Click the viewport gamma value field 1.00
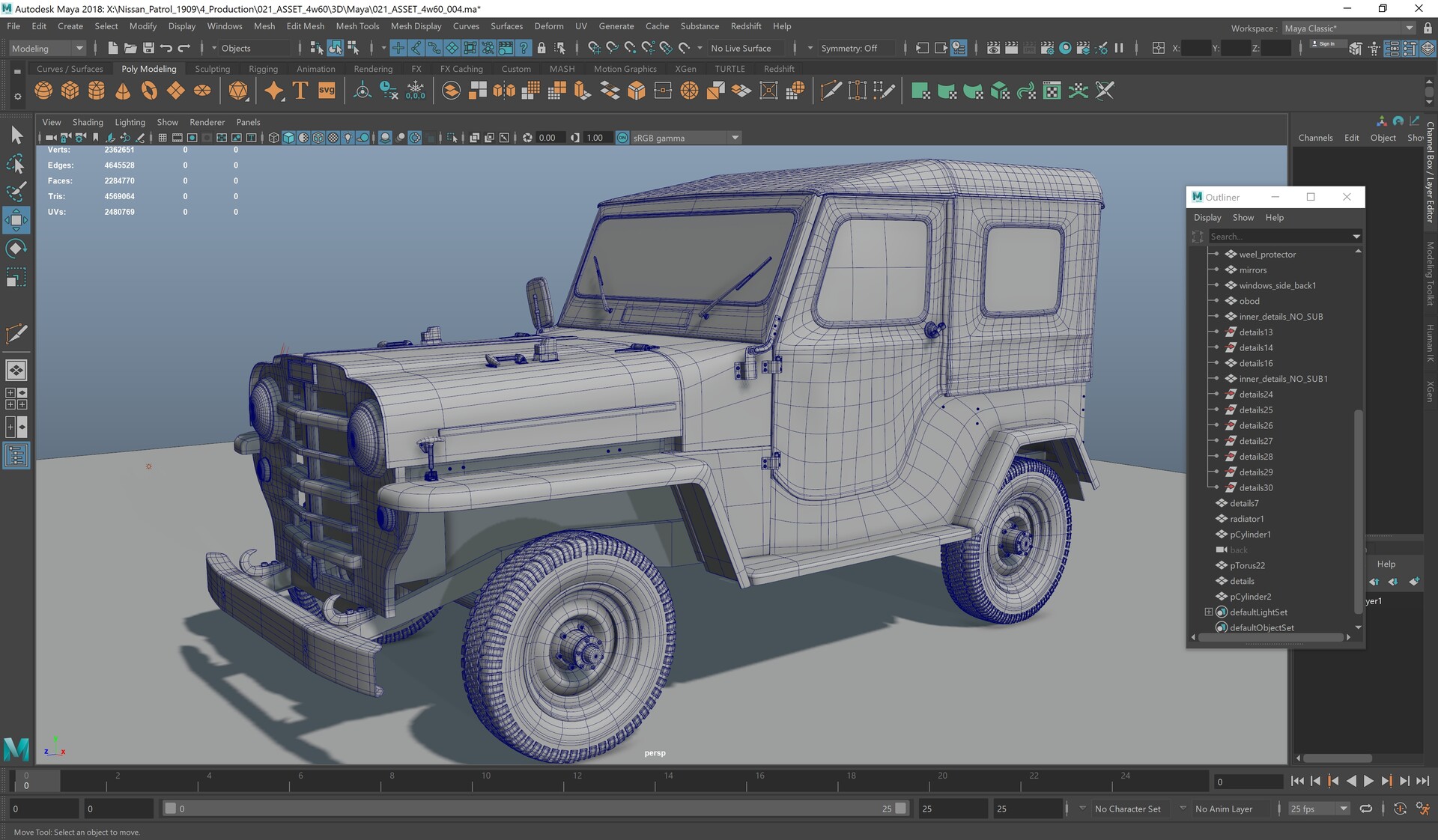 [597, 138]
